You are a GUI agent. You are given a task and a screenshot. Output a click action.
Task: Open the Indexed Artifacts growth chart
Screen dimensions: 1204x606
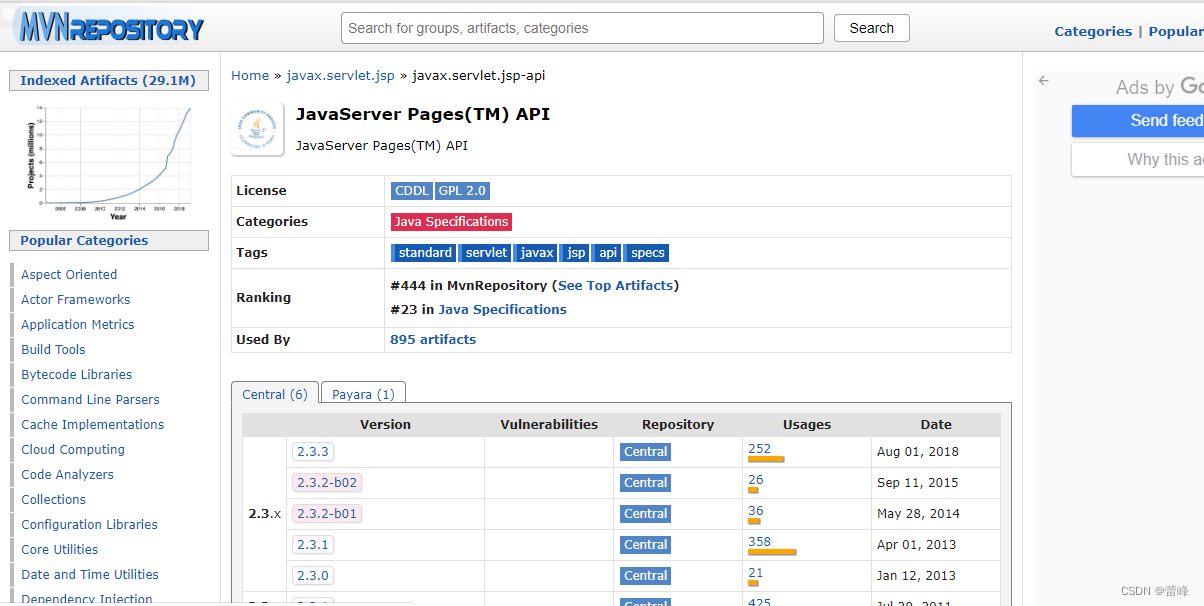tap(108, 163)
